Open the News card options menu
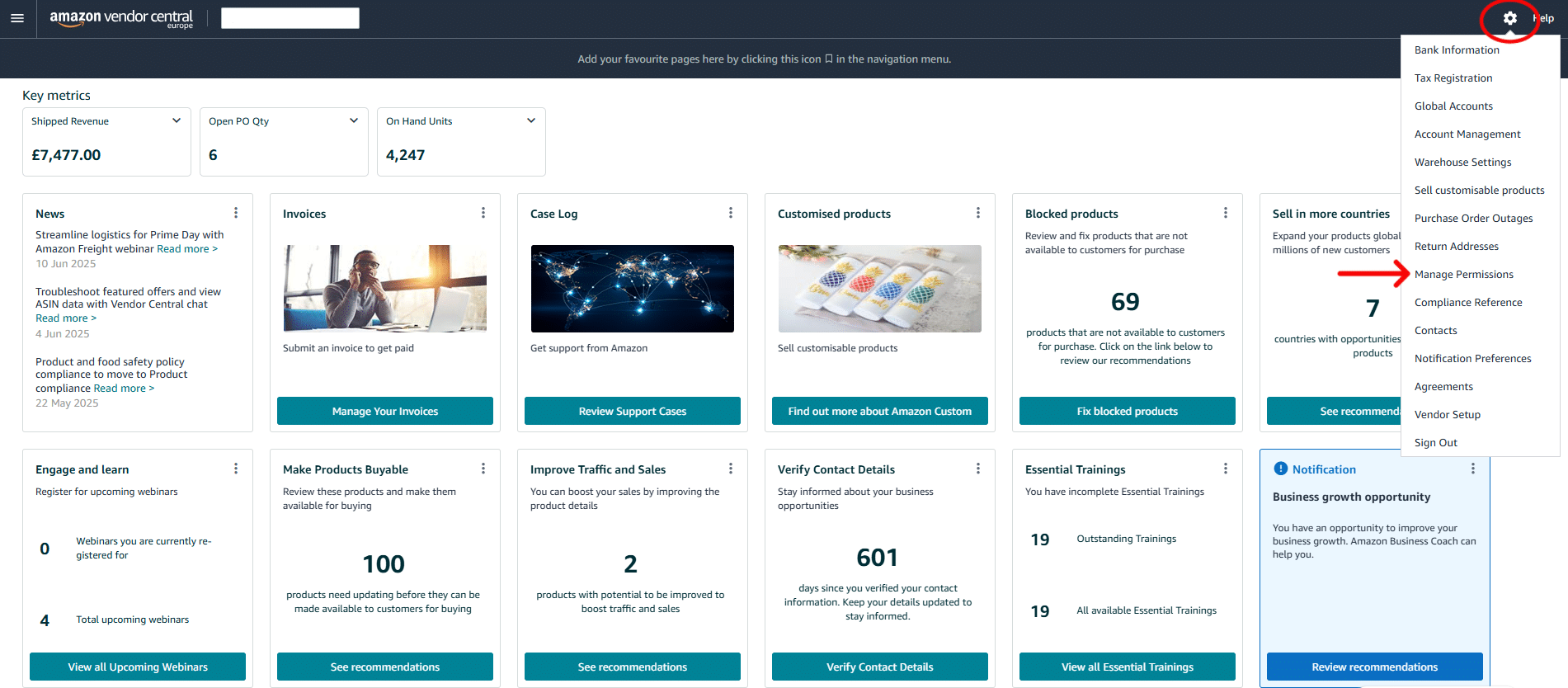The image size is (1568, 688). coord(236,213)
